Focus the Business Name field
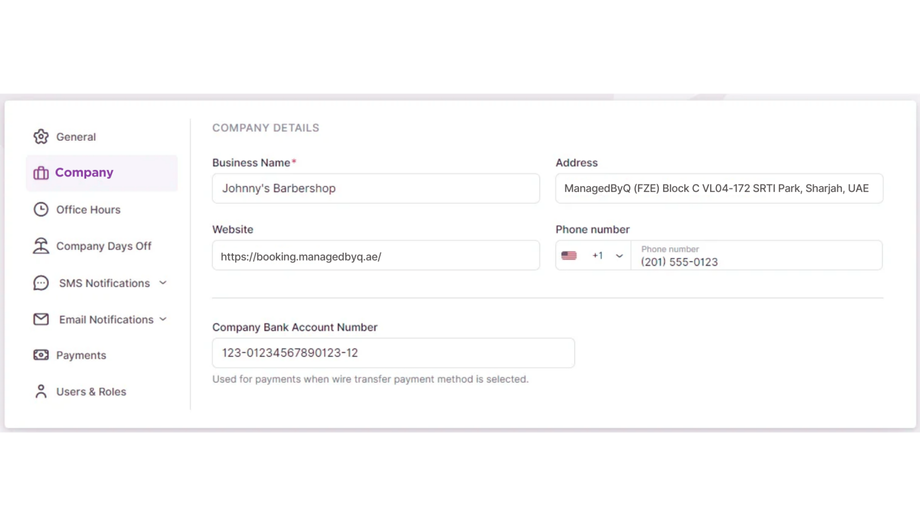The width and height of the screenshot is (920, 517). [375, 189]
